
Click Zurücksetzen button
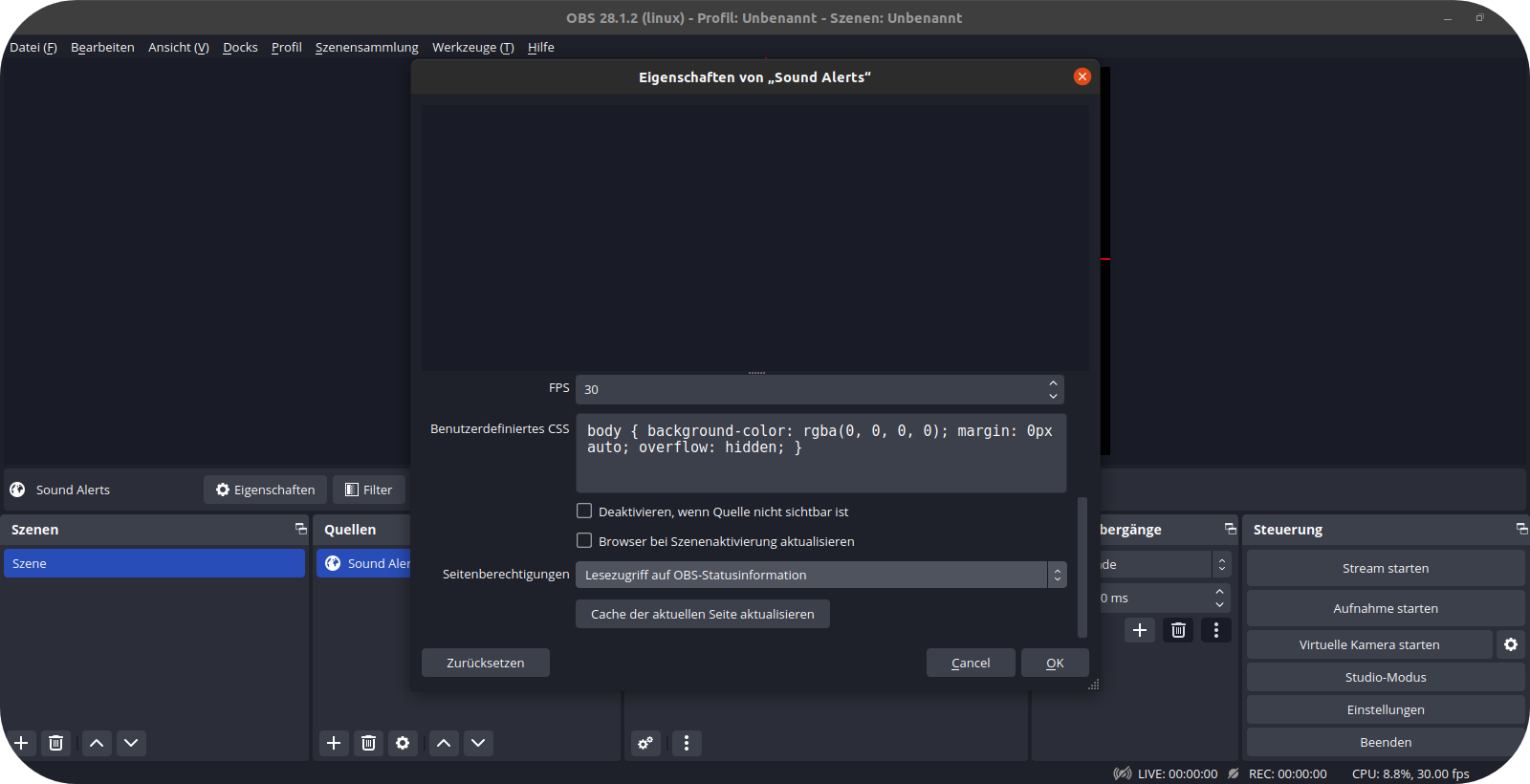486,663
